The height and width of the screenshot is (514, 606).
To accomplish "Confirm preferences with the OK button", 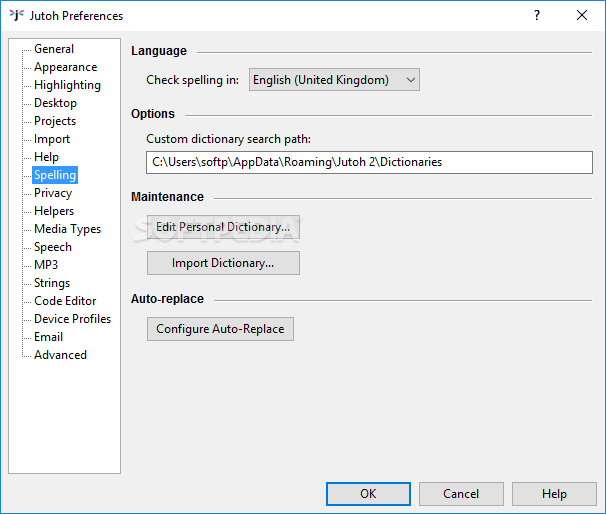I will (368, 494).
